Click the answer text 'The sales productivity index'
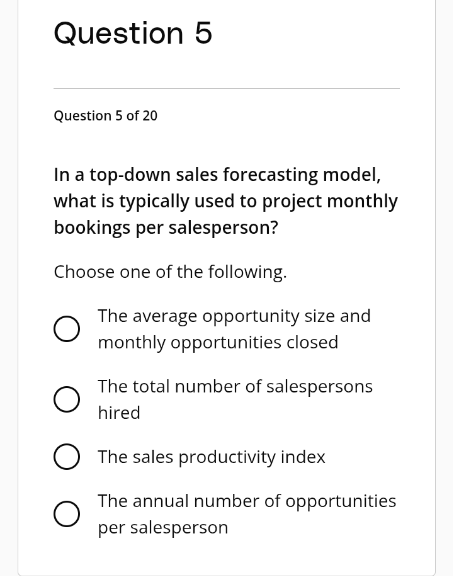The height and width of the screenshot is (576, 453). point(212,457)
